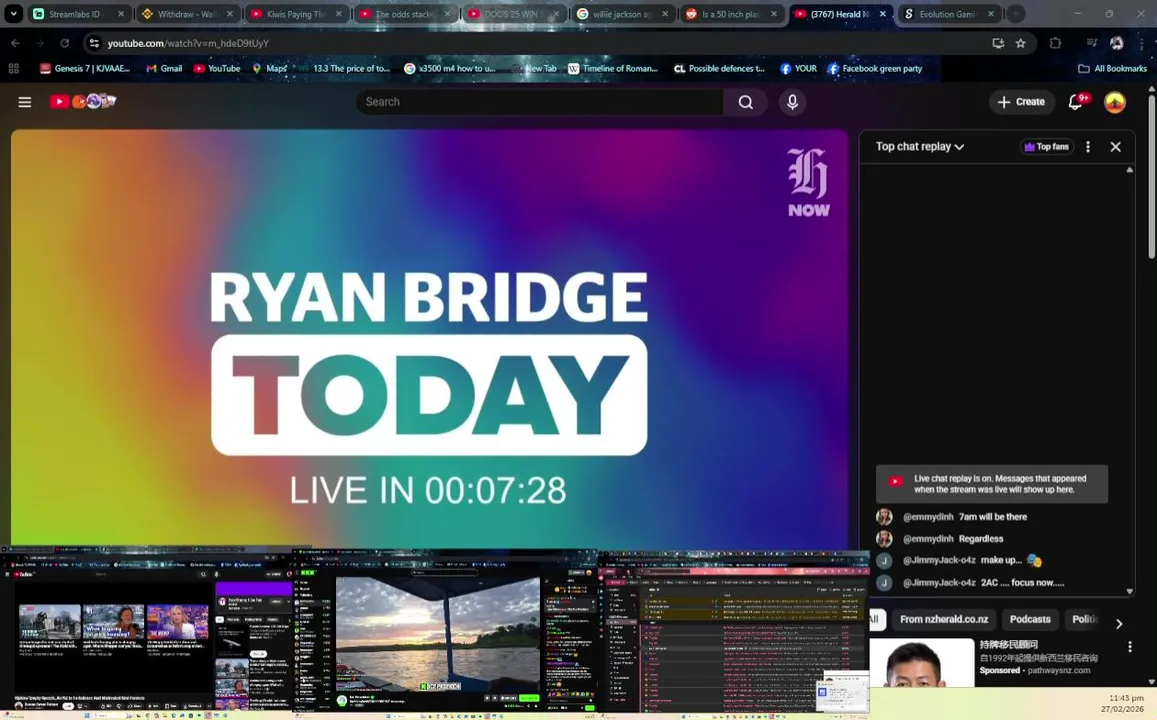Image resolution: width=1157 pixels, height=720 pixels.
Task: Close the 'Is a 50 inch' tab
Action: pyautogui.click(x=774, y=14)
